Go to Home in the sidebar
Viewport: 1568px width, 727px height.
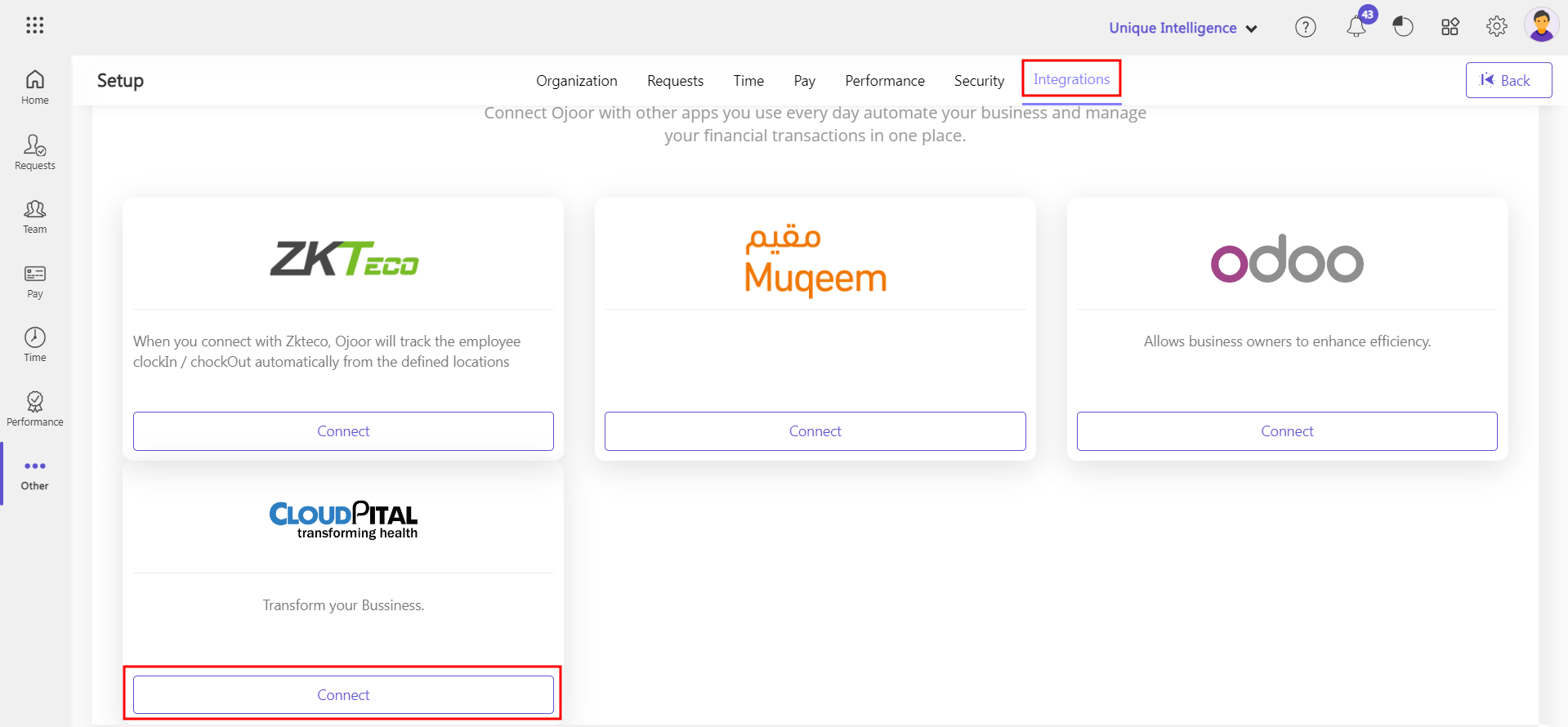coord(35,88)
